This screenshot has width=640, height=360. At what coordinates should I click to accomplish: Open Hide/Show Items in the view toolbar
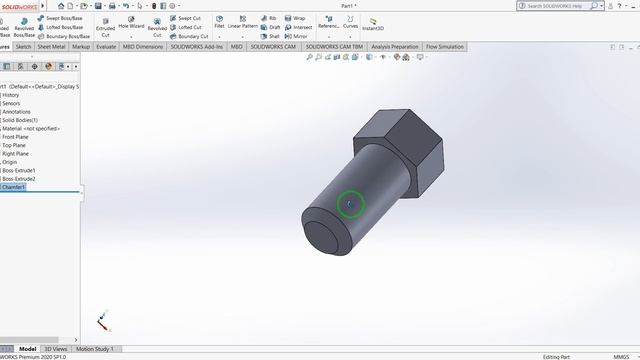383,57
